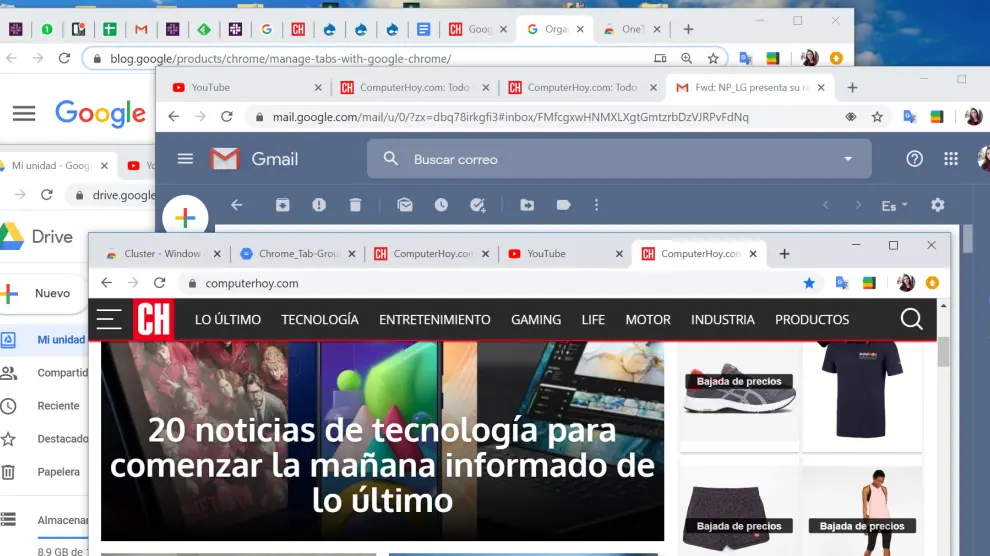Screen dimensions: 990x556
Task: Toggle the blue bookmark star on computerhoy.com
Action: click(x=809, y=283)
